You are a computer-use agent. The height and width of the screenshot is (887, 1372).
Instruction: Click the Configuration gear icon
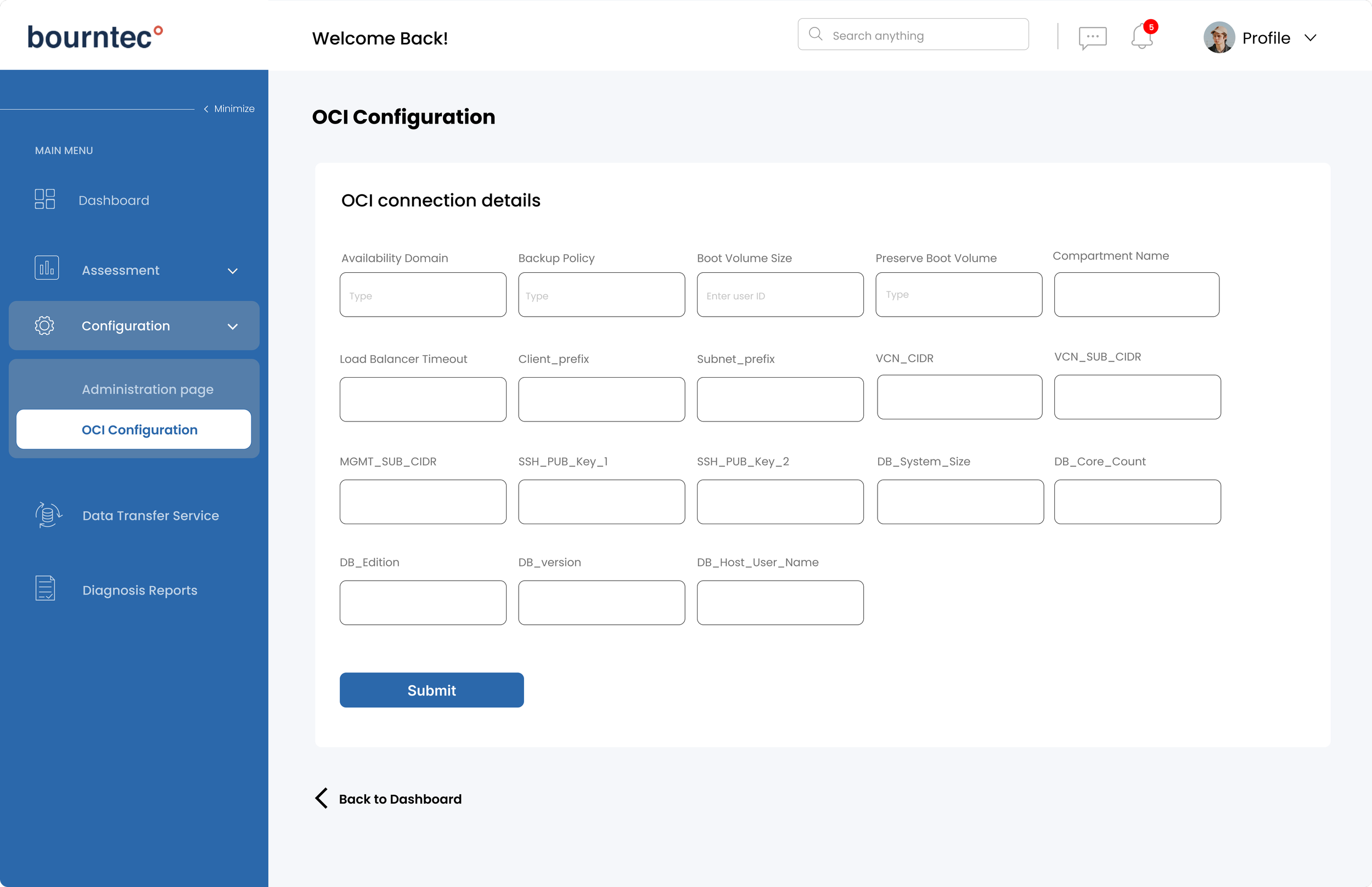tap(44, 325)
